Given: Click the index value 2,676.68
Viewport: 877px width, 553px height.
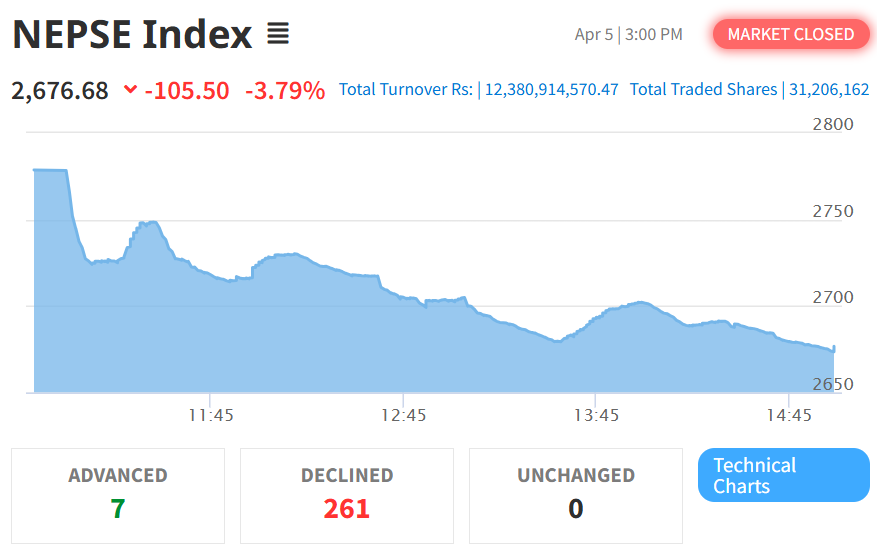Looking at the screenshot, I should point(60,90).
